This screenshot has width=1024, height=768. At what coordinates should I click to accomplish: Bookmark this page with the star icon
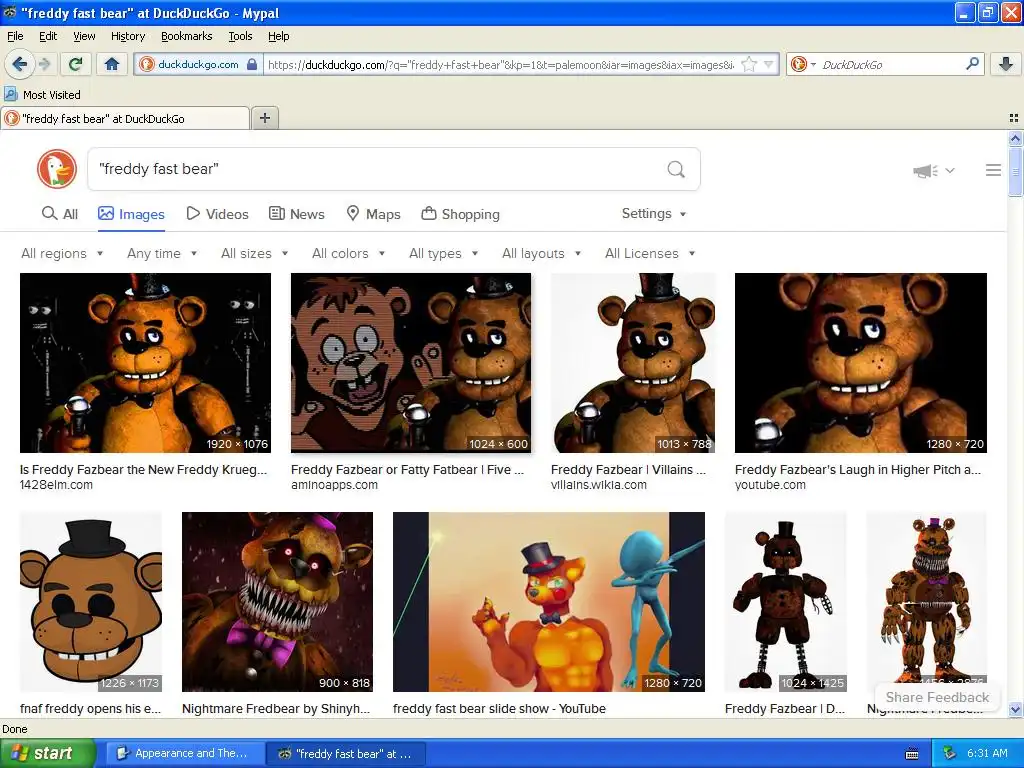coord(749,64)
